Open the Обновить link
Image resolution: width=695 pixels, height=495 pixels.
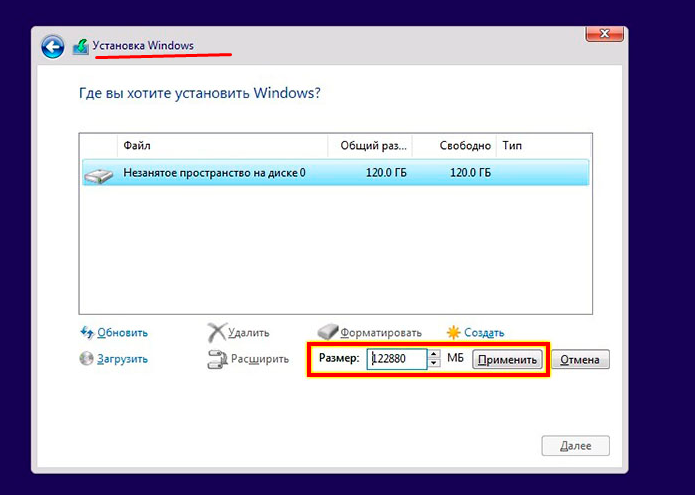click(122, 333)
